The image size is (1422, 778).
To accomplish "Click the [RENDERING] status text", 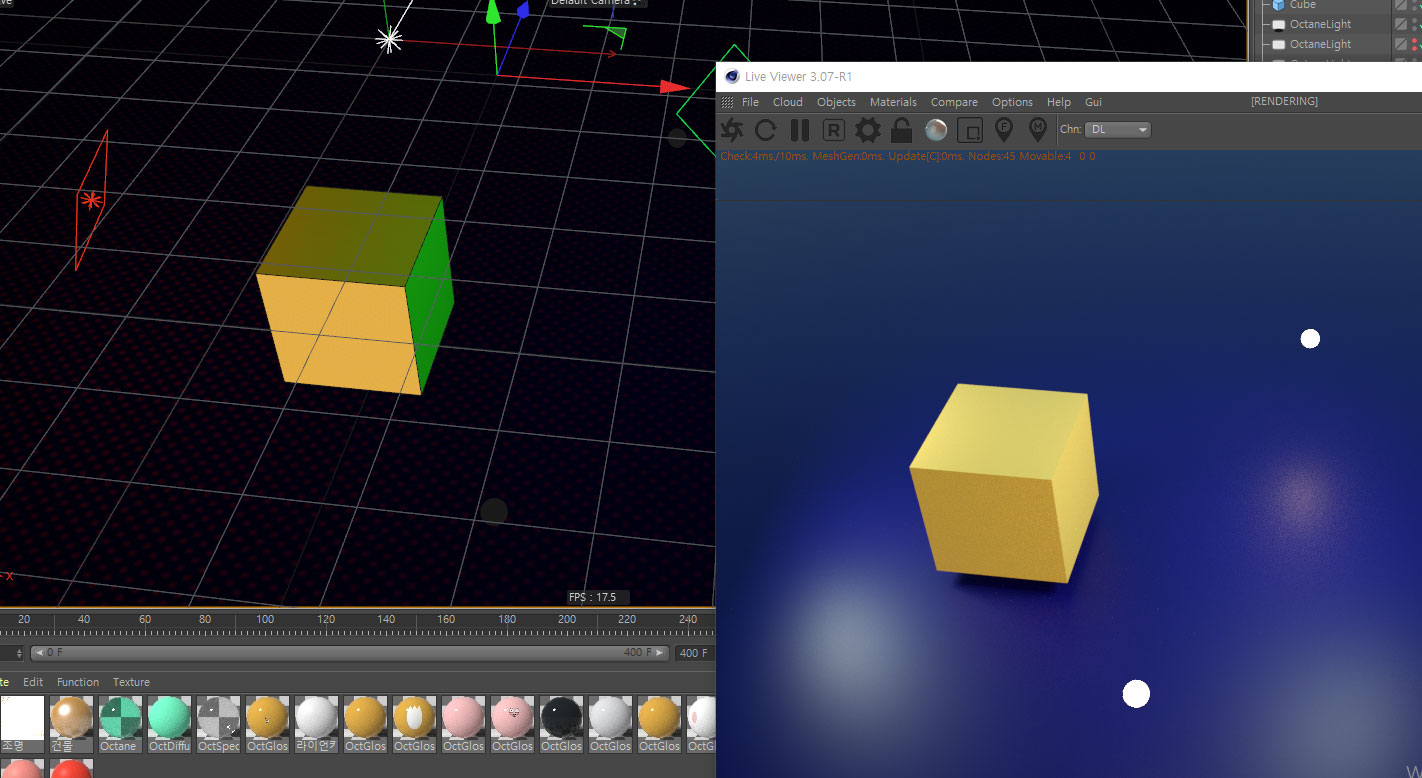I will coord(1284,101).
